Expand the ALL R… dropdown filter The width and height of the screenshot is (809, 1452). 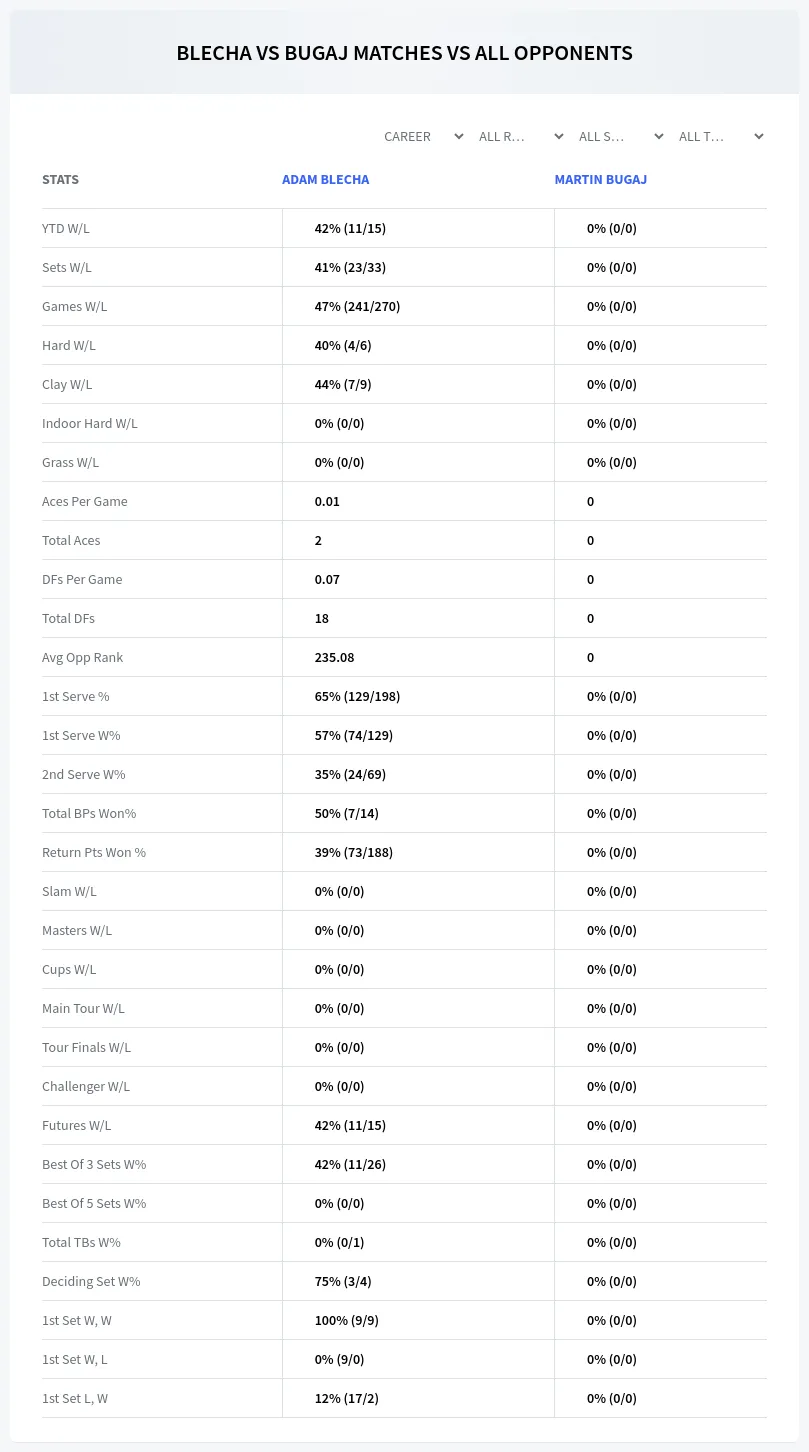point(520,136)
